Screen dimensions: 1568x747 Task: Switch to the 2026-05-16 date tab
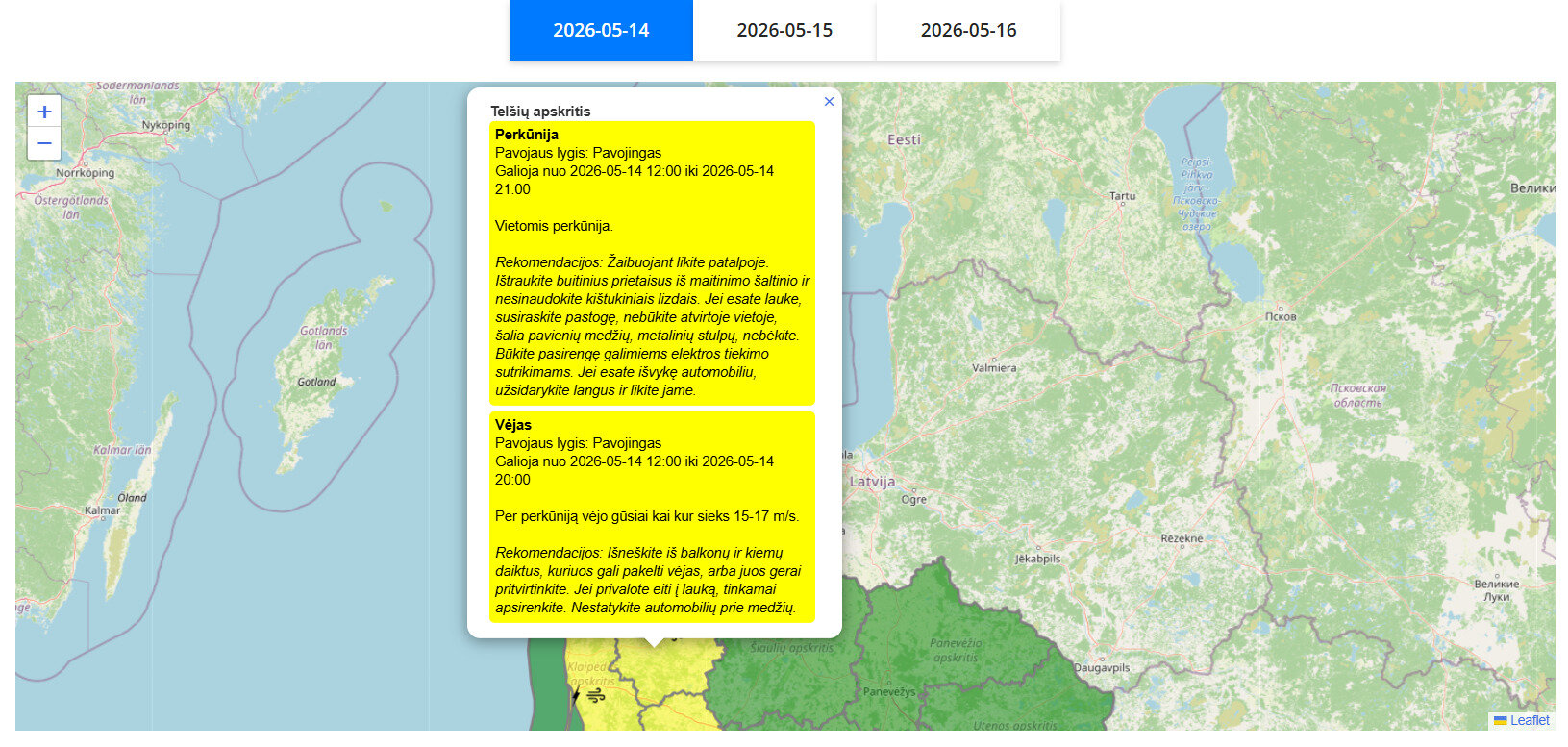coord(968,30)
